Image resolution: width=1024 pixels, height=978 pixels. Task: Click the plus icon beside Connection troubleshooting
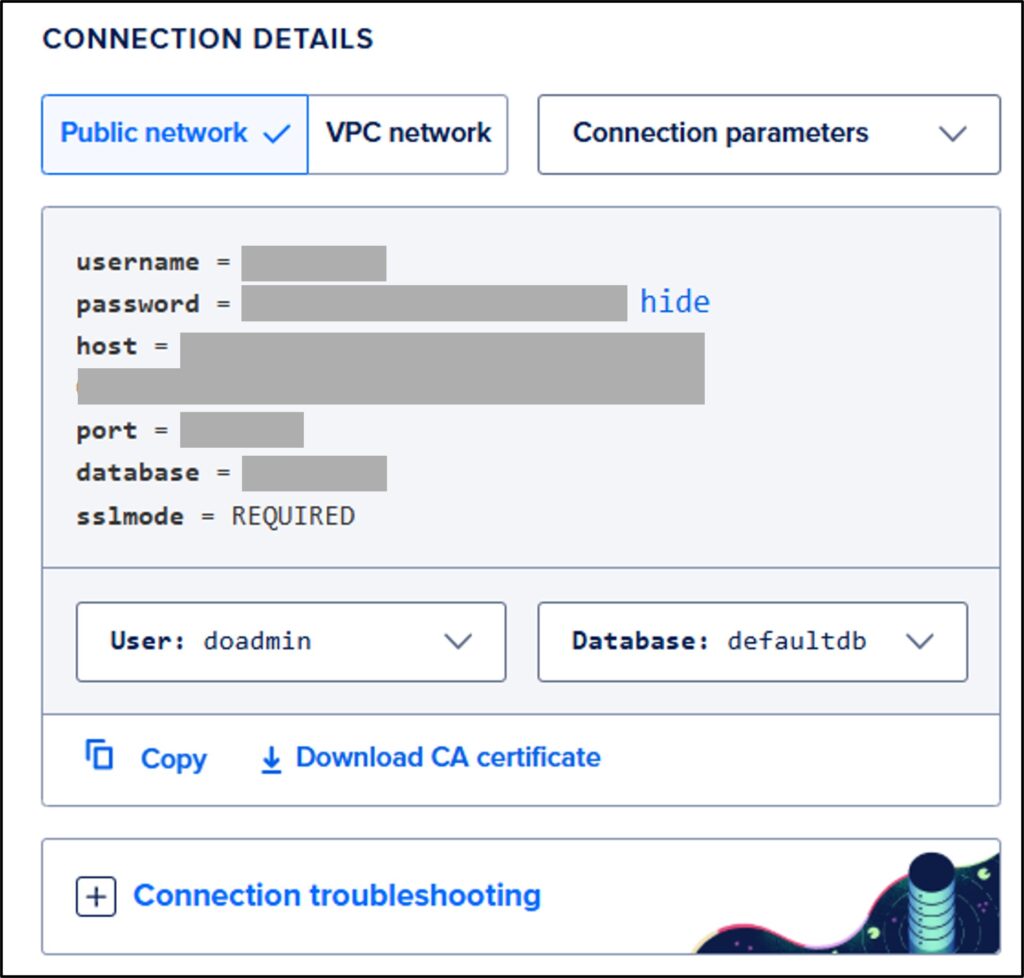tap(96, 896)
